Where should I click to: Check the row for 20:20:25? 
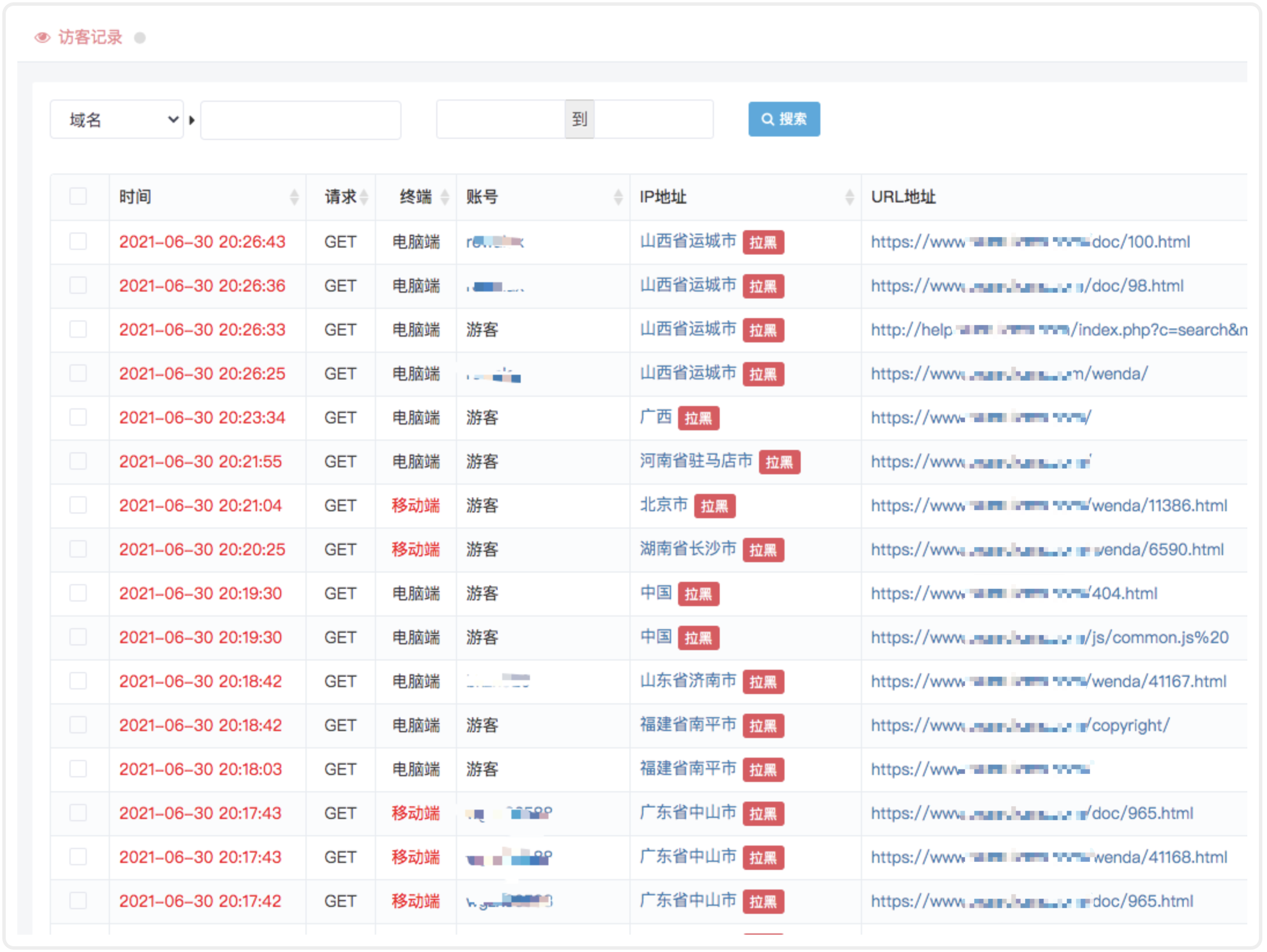pos(78,549)
